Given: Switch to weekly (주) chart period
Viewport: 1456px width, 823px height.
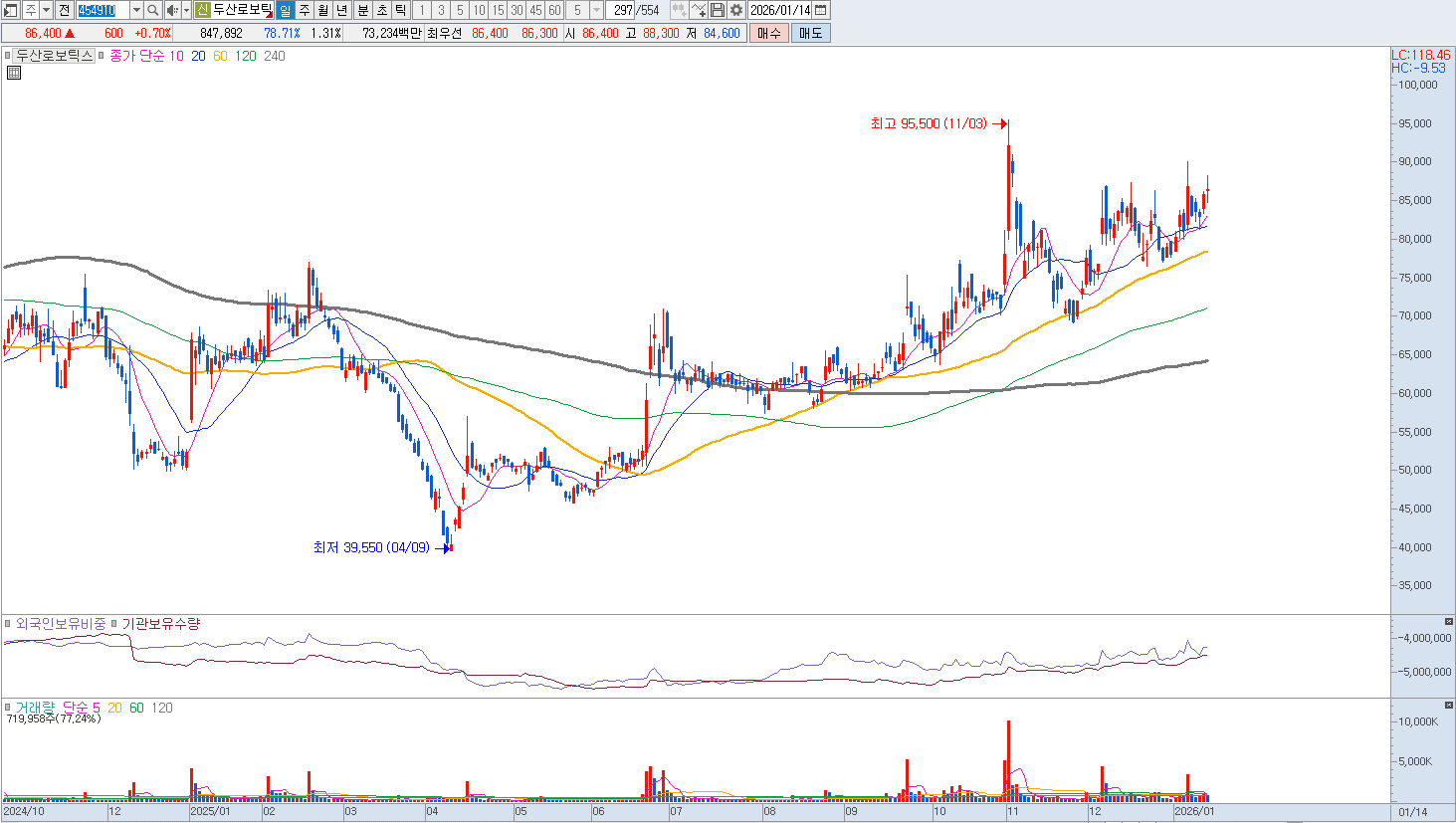Looking at the screenshot, I should click(305, 10).
